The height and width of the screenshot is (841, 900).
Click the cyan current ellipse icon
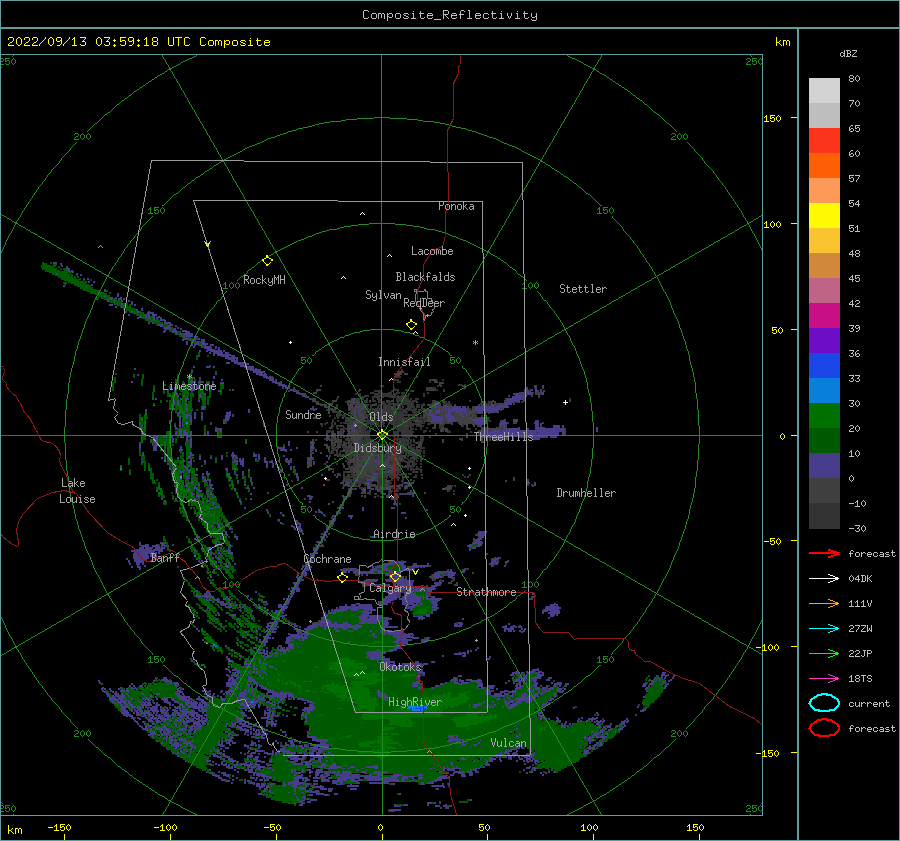click(x=824, y=703)
